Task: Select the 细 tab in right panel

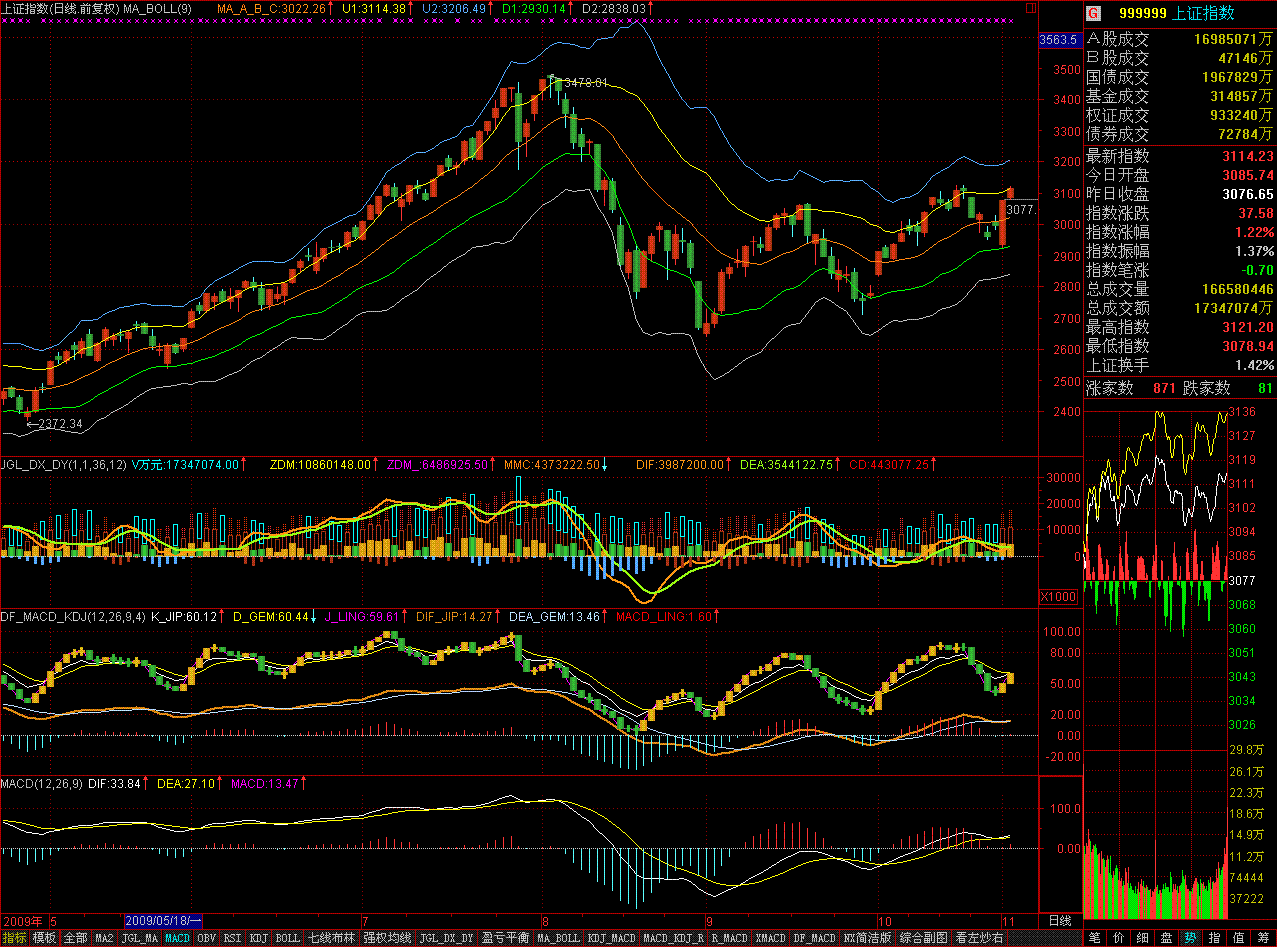Action: click(x=1143, y=938)
